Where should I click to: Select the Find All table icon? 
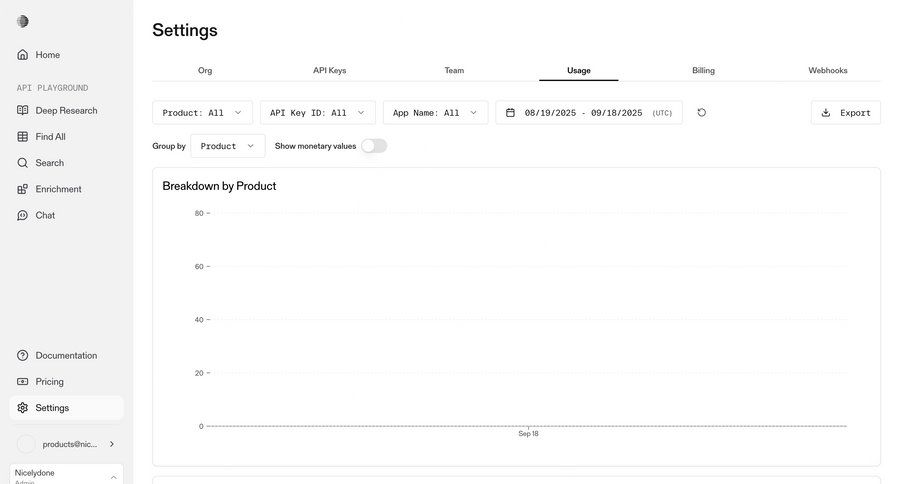(23, 137)
